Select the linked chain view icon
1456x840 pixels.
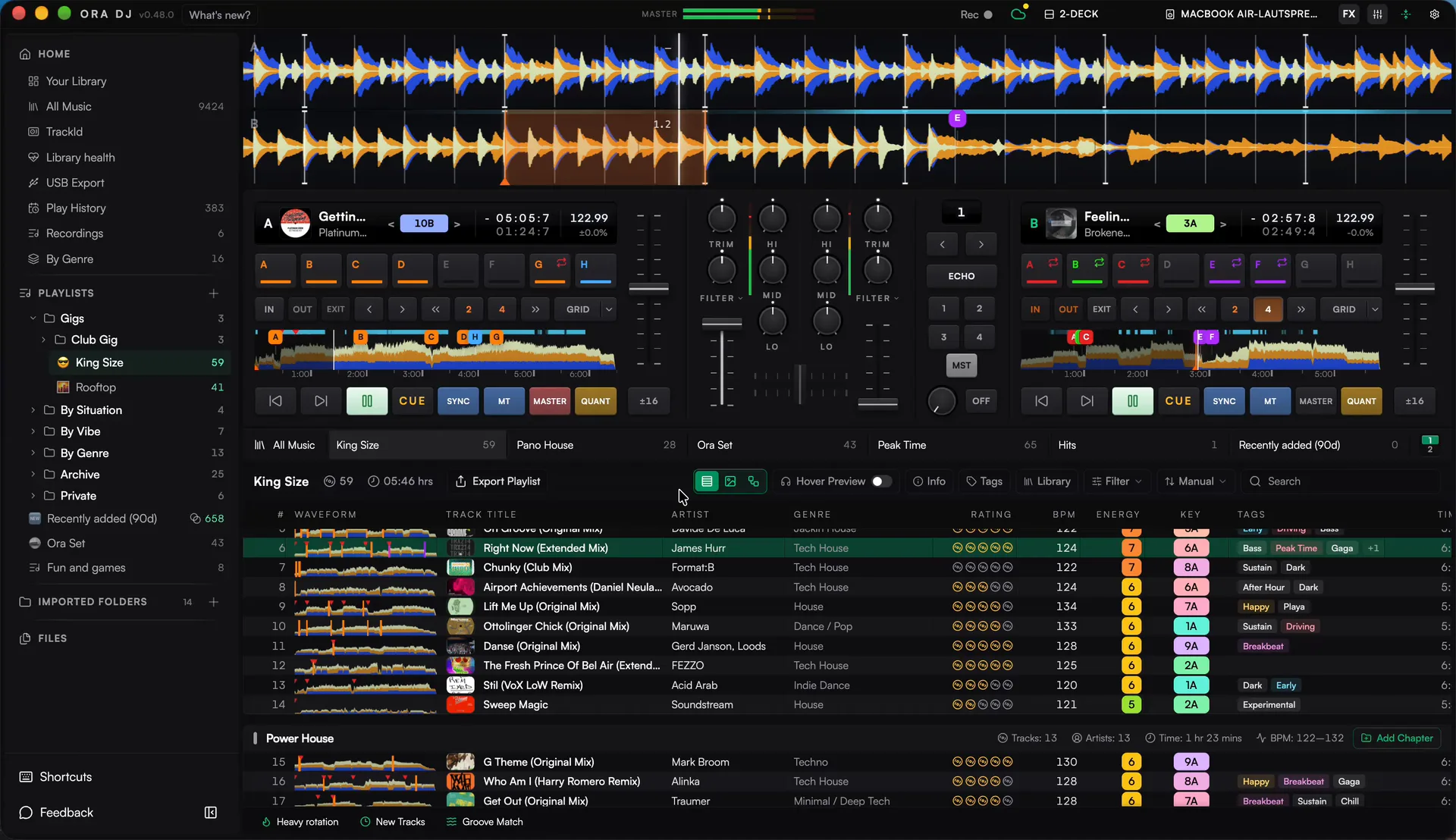click(754, 481)
